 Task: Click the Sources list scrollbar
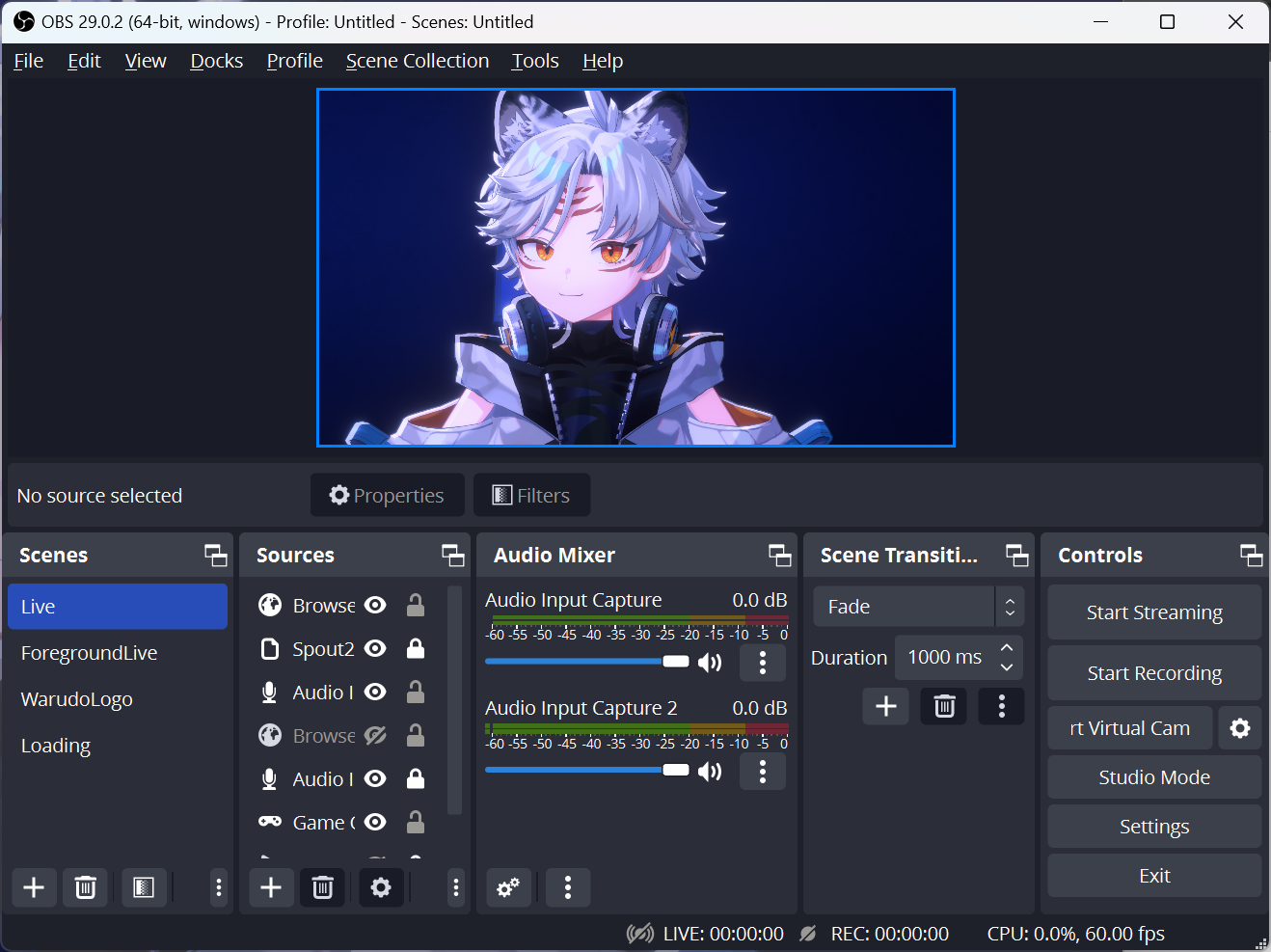(454, 700)
